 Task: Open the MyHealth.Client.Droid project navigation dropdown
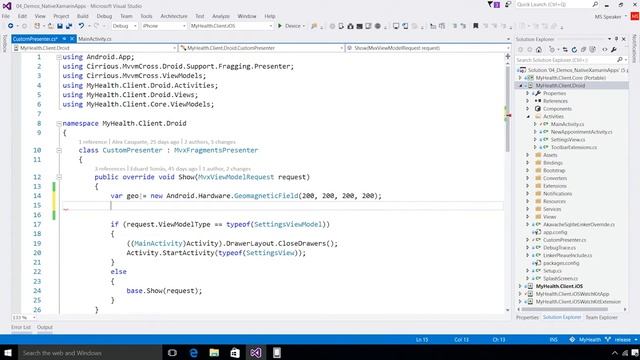(95, 48)
